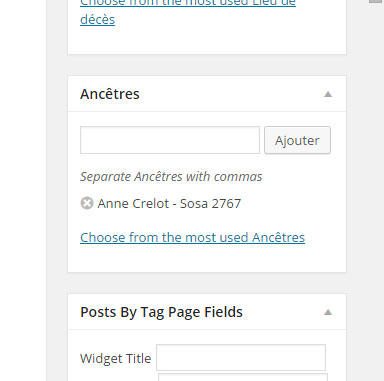Click the Ancêtres panel heading

(110, 94)
